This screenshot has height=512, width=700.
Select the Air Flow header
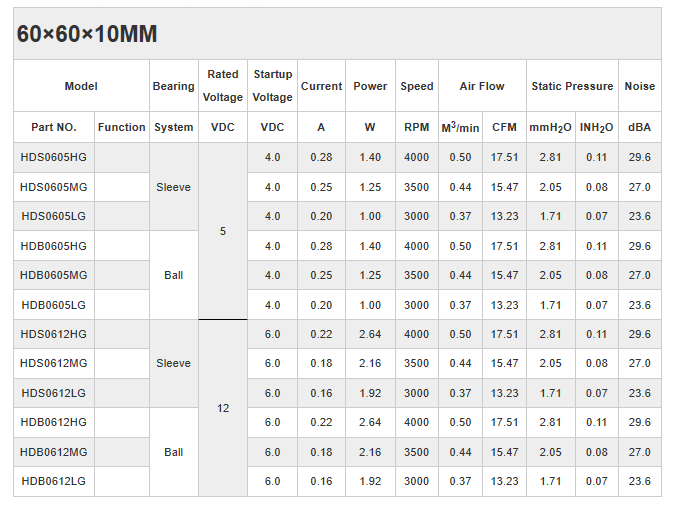point(482,86)
